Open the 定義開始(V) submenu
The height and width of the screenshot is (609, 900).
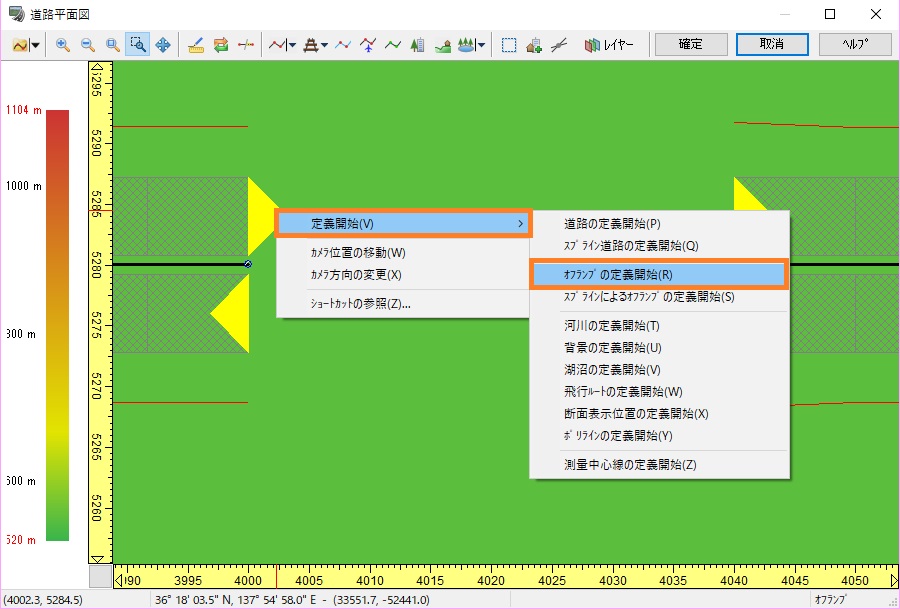tap(404, 223)
